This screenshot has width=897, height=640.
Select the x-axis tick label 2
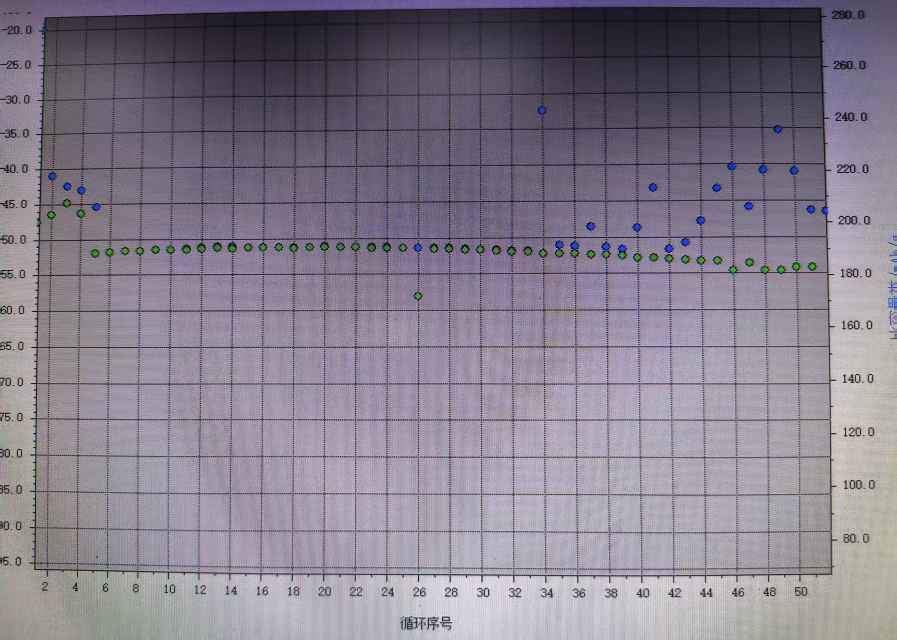[46, 590]
